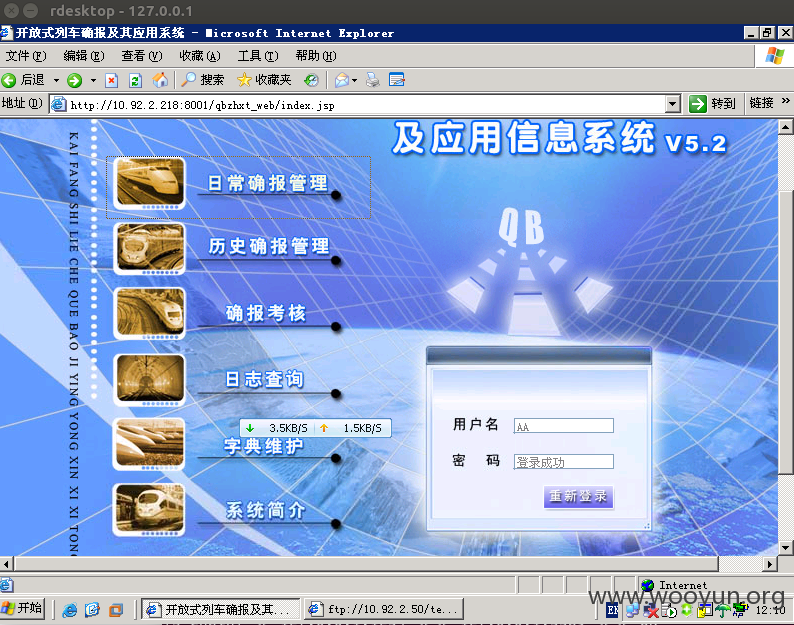Open the 编辑(E) menu
The image size is (794, 625).
84,56
